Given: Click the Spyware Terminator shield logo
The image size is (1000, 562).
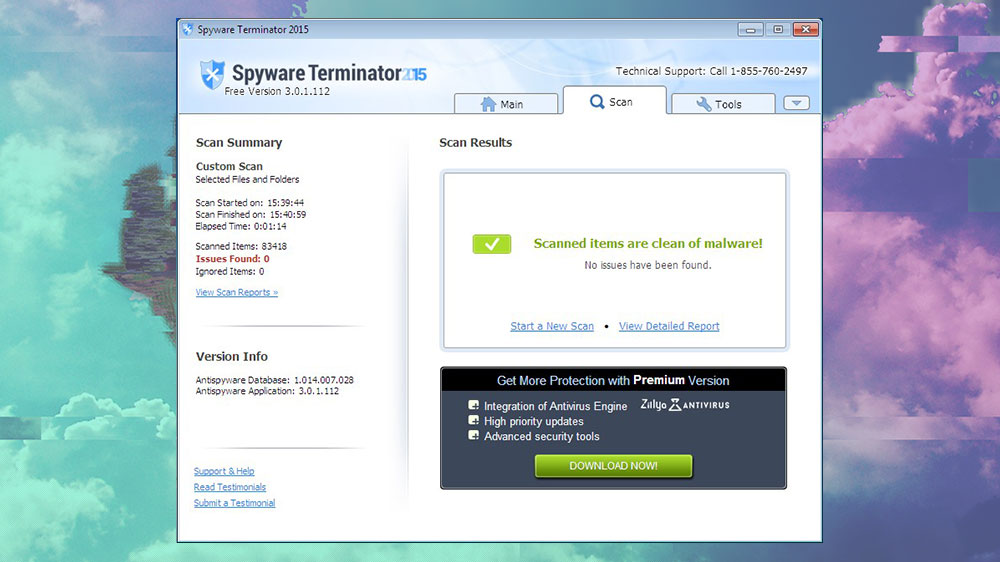Looking at the screenshot, I should coord(212,74).
